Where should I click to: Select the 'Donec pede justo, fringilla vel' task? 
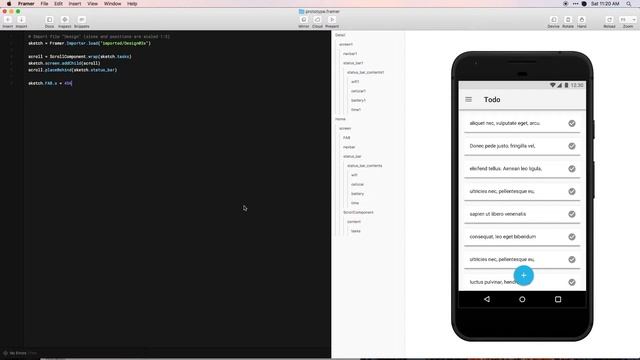pos(522,146)
